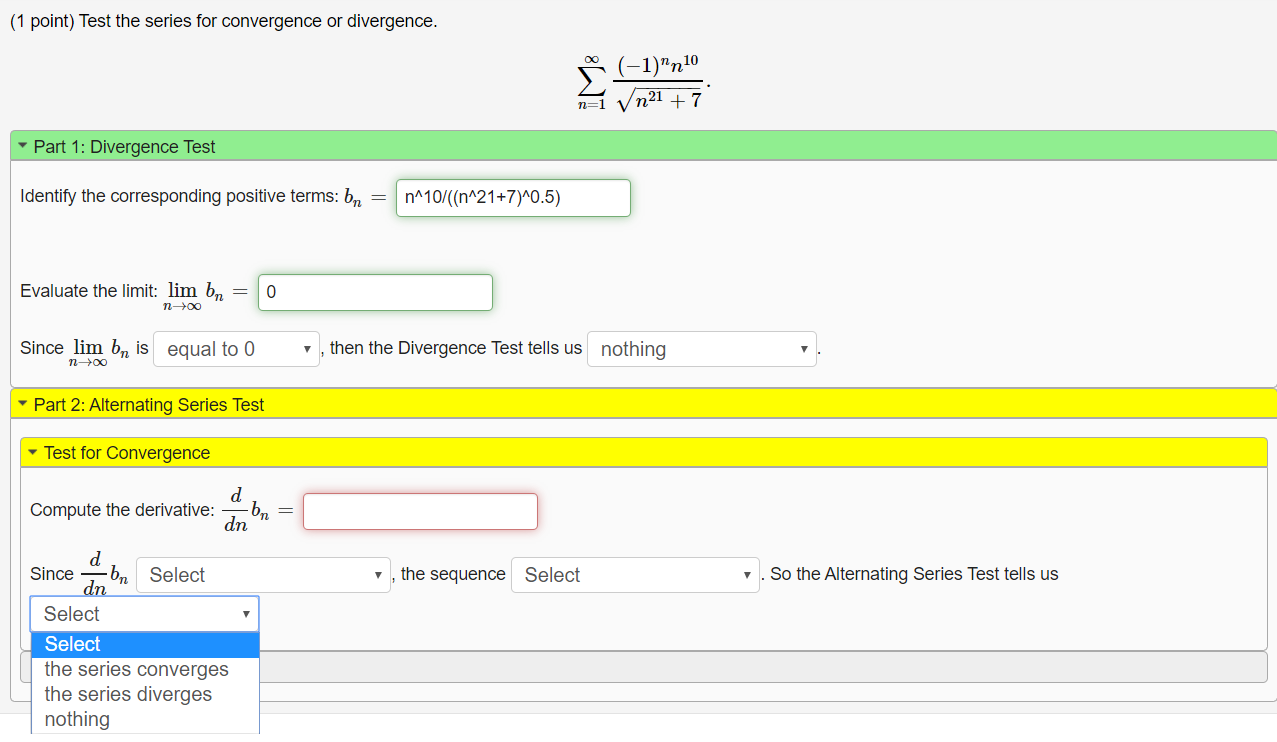Click the dropdown arrow on the 'nothing' selector
This screenshot has height=742, width=1277.
(804, 348)
